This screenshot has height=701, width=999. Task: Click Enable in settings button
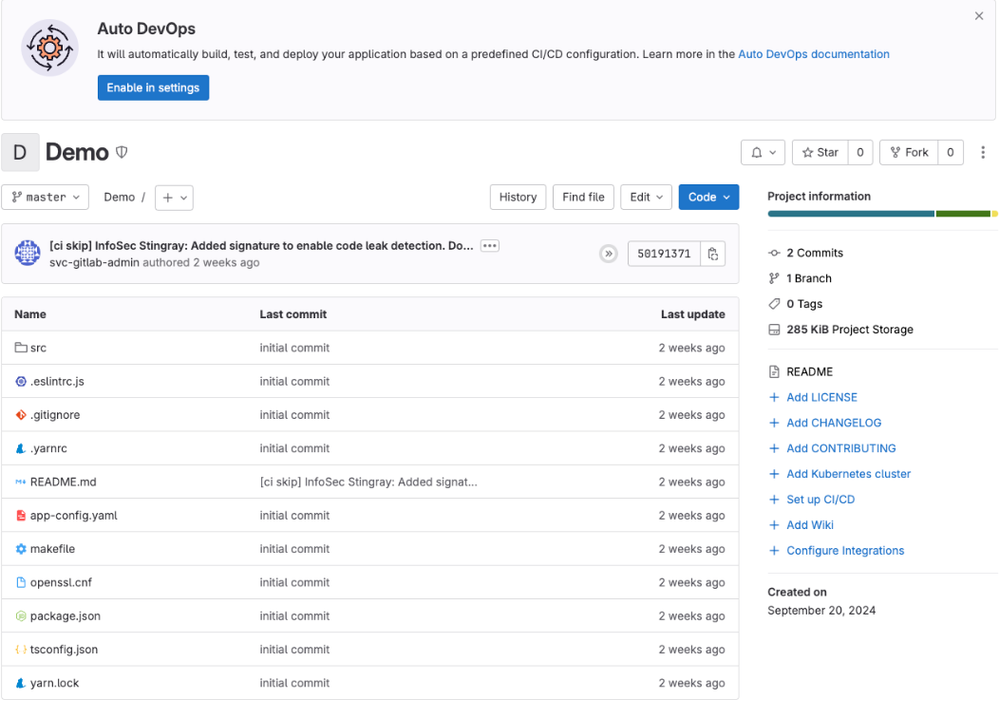153,88
